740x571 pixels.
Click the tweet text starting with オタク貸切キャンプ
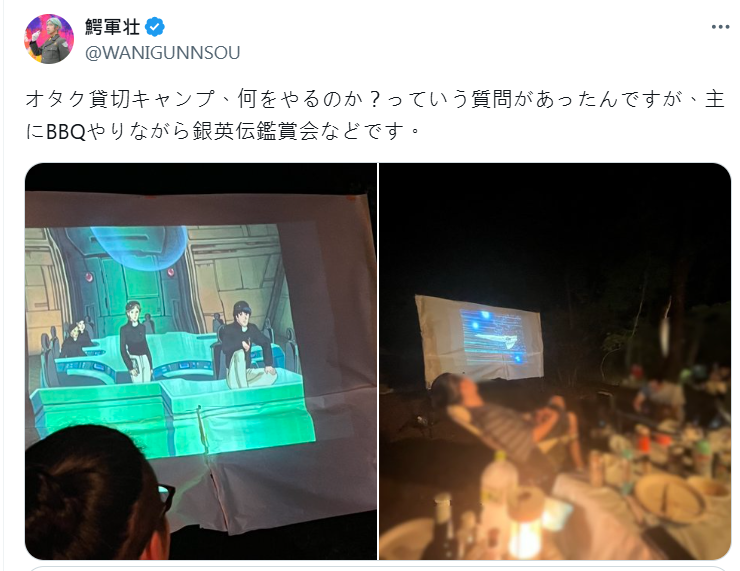pyautogui.click(x=375, y=115)
